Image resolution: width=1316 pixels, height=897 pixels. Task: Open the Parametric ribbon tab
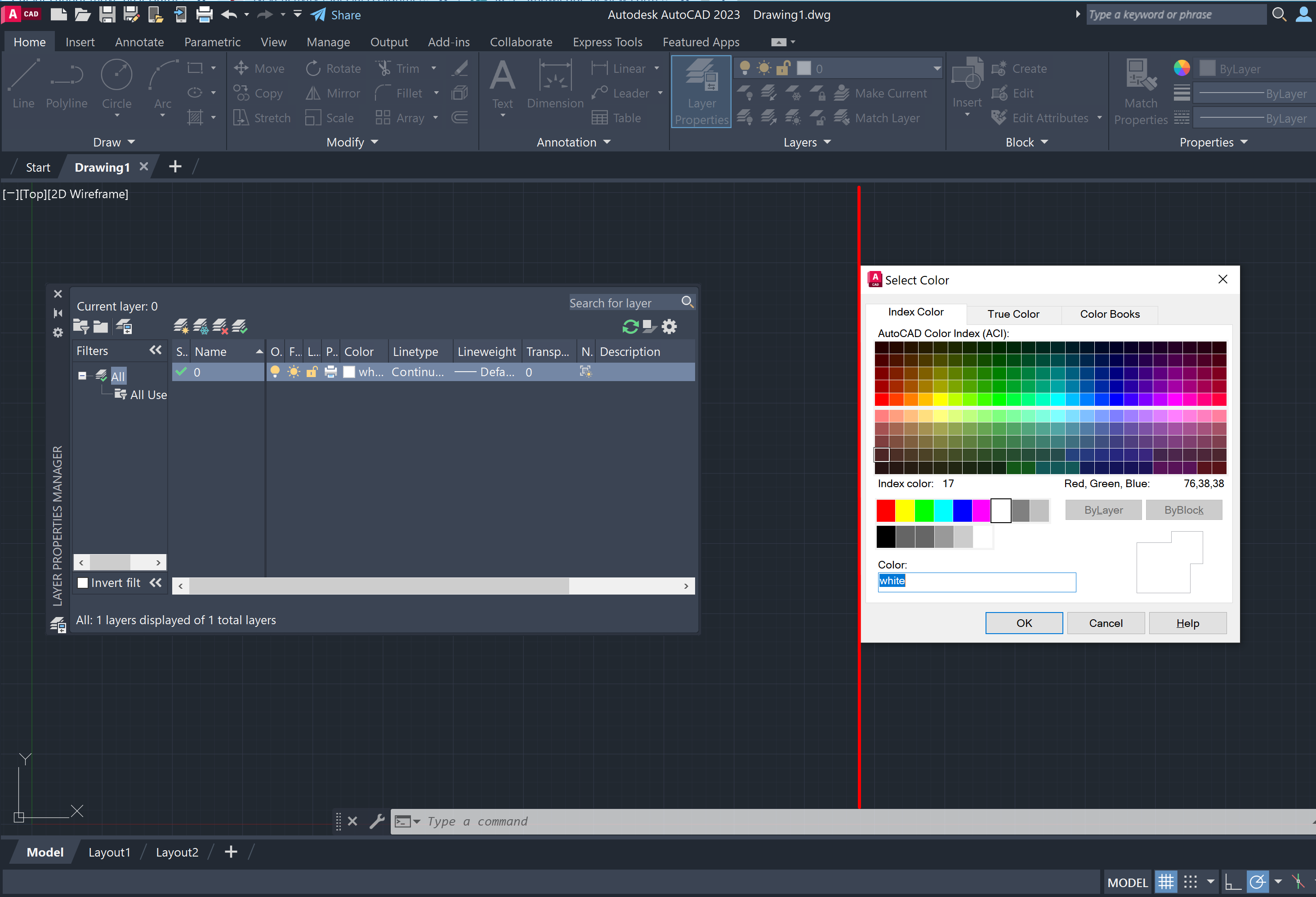(212, 41)
